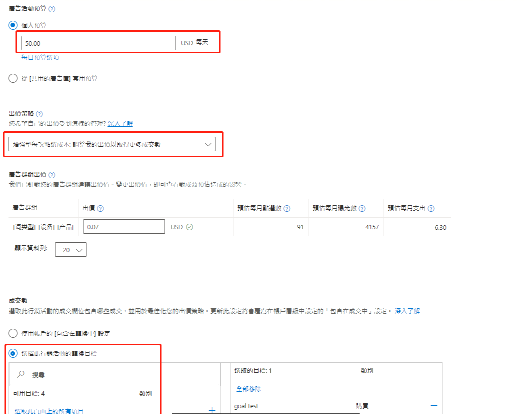The width and height of the screenshot is (524, 414).
Task: Click the remove all link in the selected goals
Action: point(248,389)
